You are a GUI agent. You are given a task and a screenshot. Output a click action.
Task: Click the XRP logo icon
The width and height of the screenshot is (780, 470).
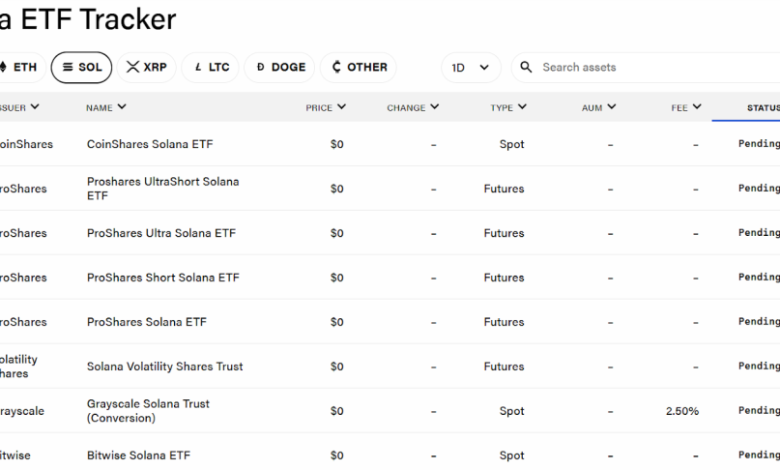[x=132, y=67]
